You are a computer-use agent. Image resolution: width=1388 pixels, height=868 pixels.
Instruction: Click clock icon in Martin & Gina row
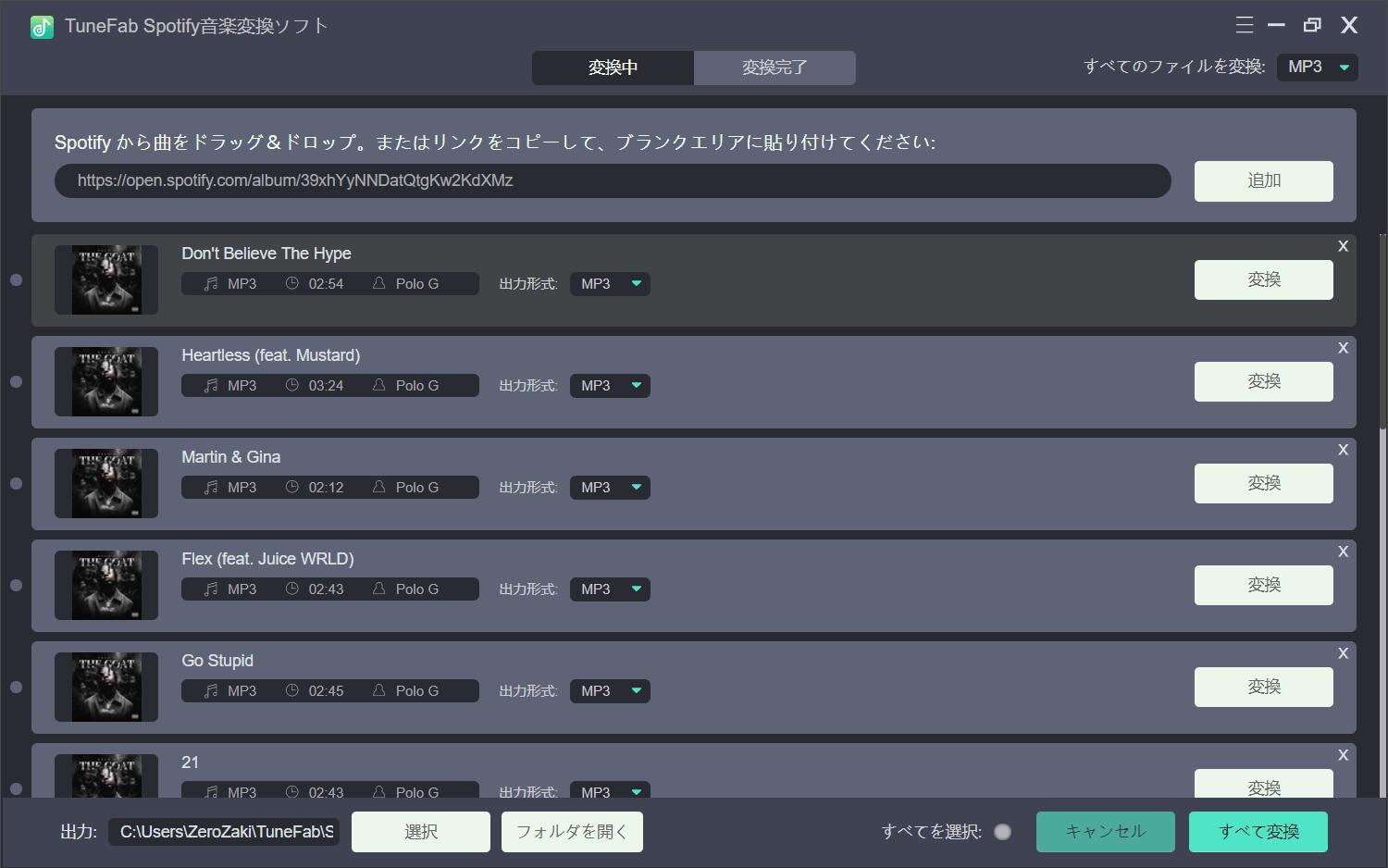point(291,487)
